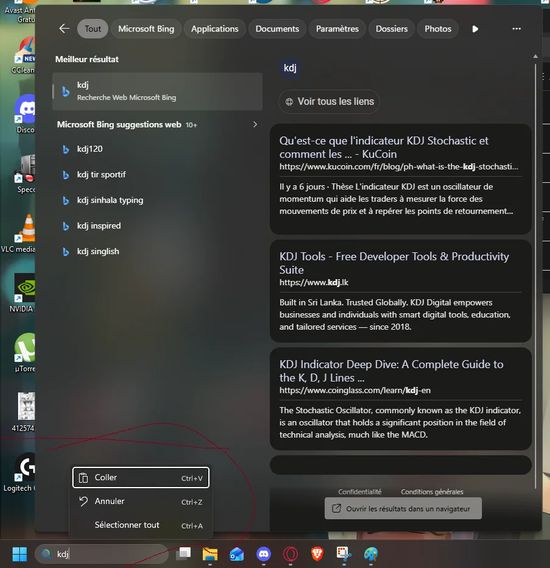Show more filters with the play arrow
The height and width of the screenshot is (568, 550).
475,29
